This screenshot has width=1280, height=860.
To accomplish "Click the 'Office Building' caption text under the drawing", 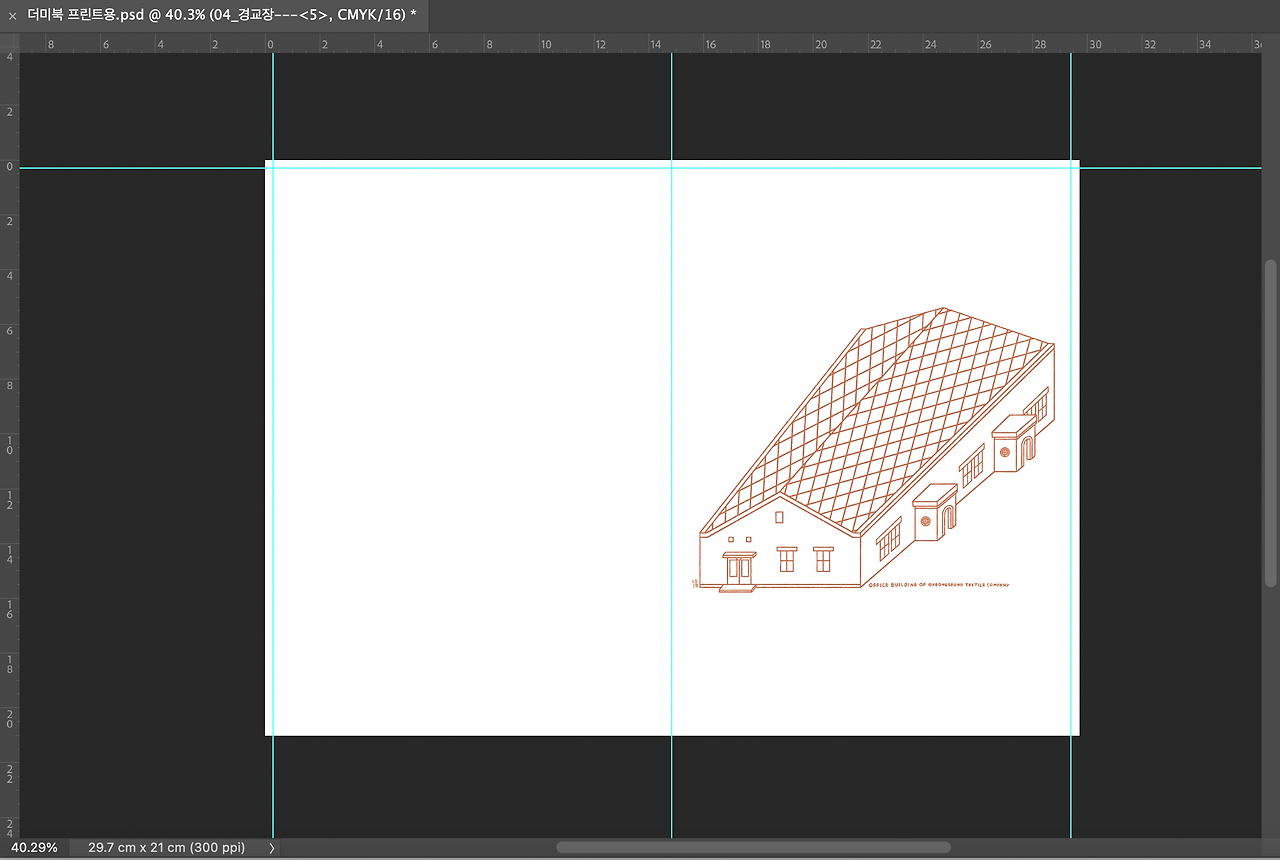I will (938, 585).
